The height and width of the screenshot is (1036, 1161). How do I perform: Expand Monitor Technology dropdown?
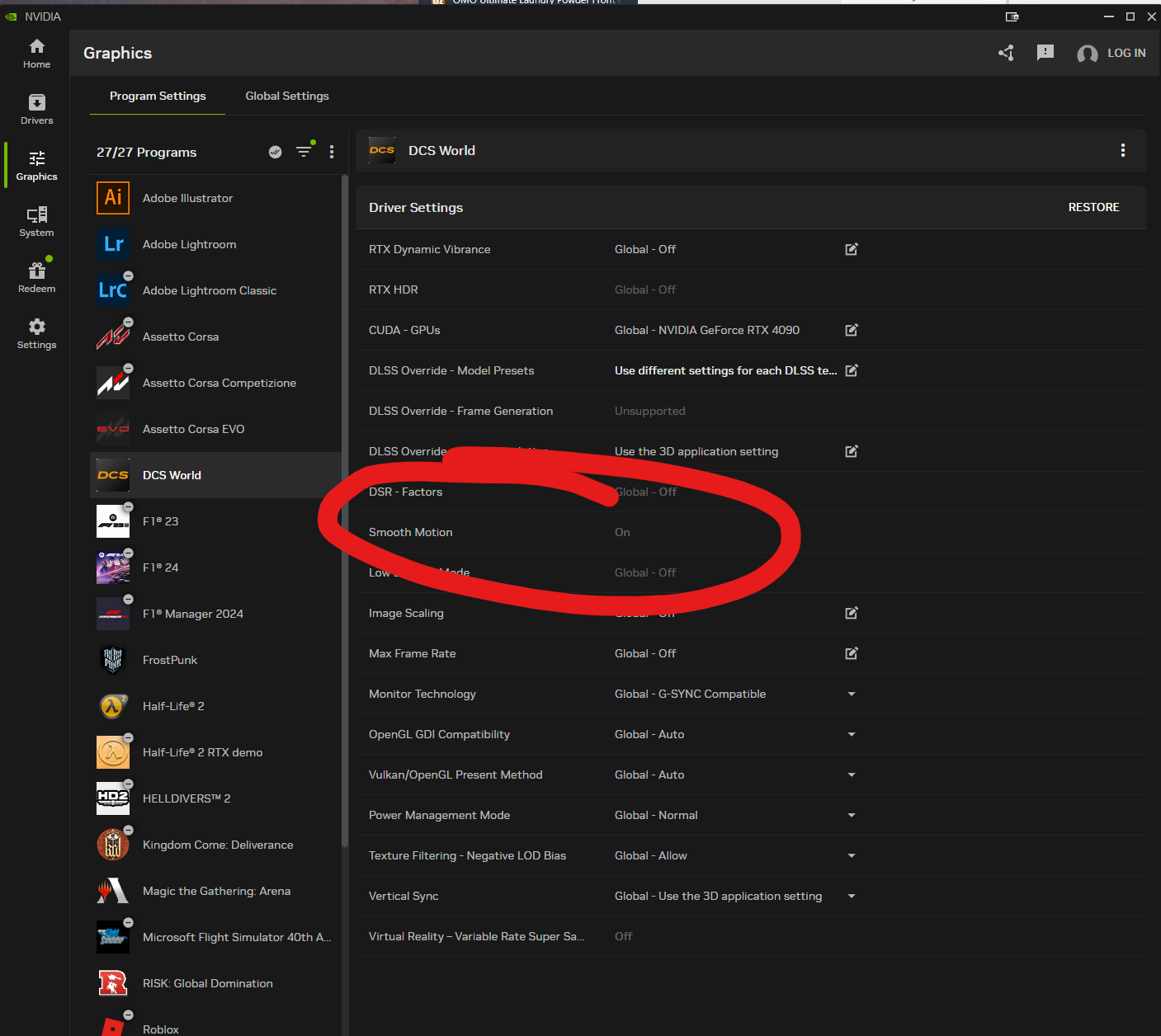852,694
